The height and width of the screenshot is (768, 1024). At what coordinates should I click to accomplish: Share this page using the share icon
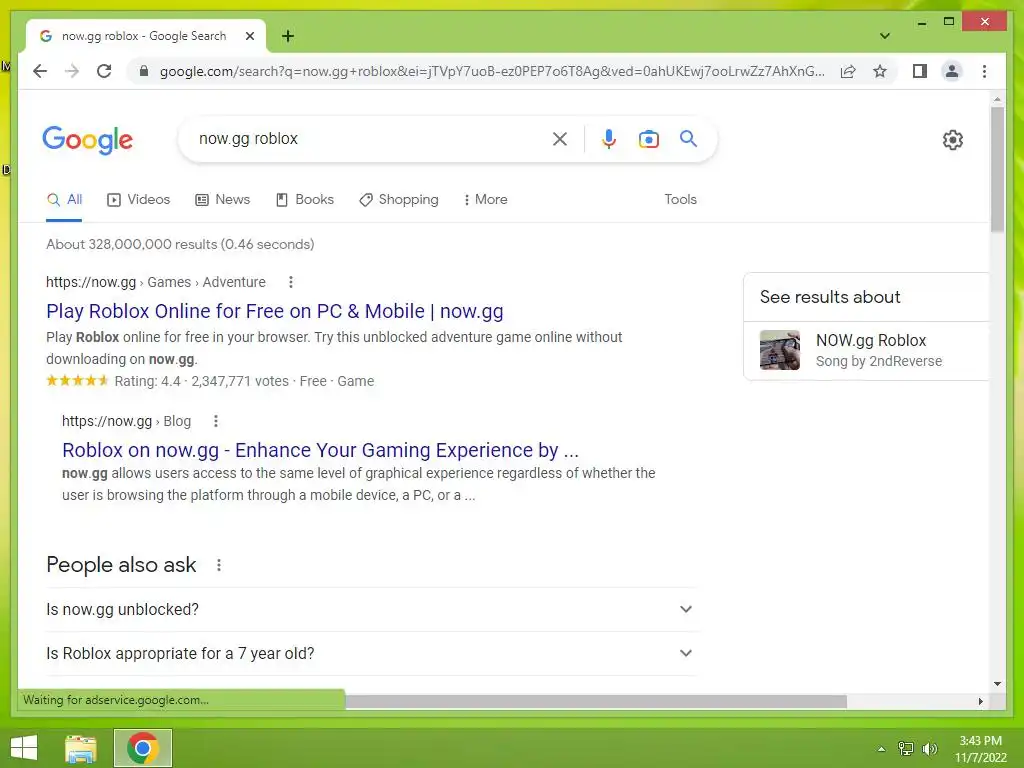click(848, 71)
